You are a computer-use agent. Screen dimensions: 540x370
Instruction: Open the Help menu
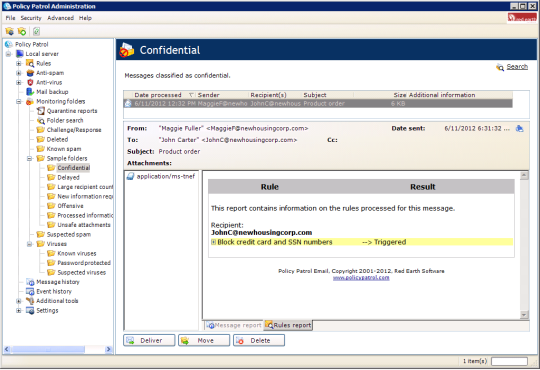pos(85,18)
